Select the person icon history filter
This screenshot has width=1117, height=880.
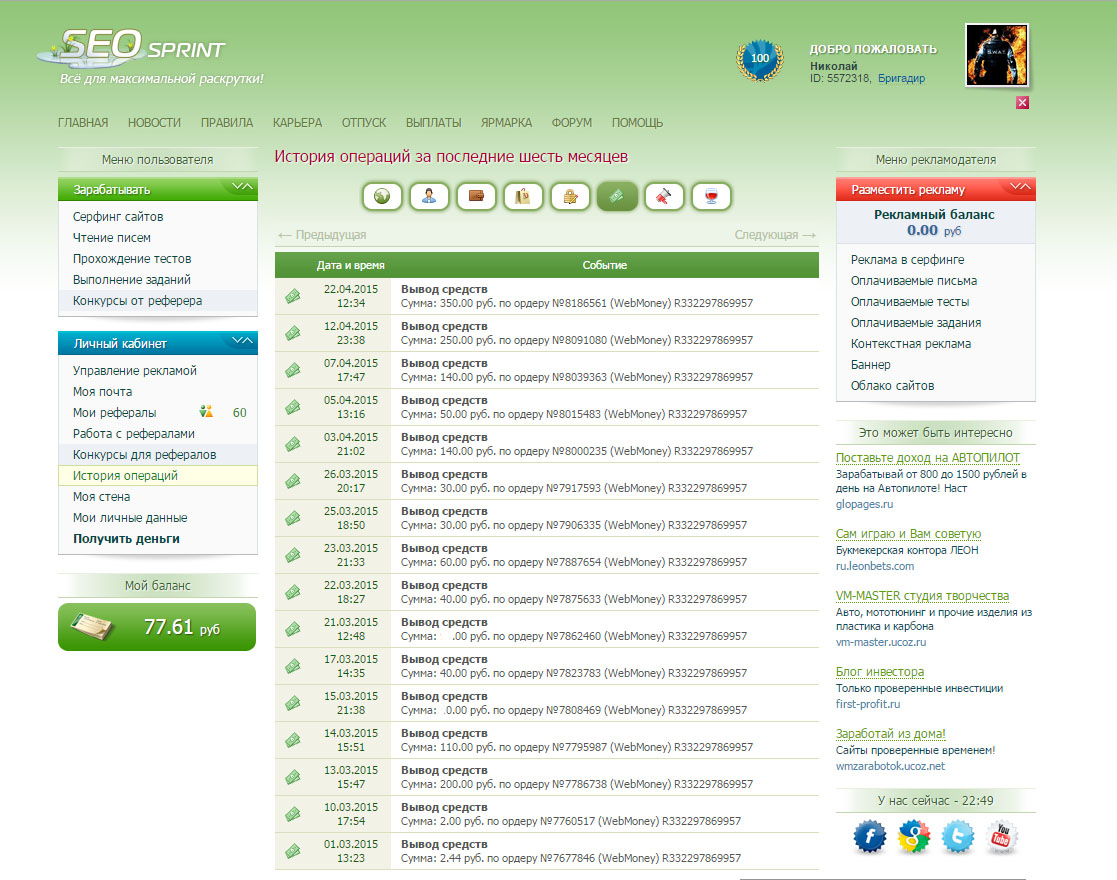pyautogui.click(x=428, y=197)
